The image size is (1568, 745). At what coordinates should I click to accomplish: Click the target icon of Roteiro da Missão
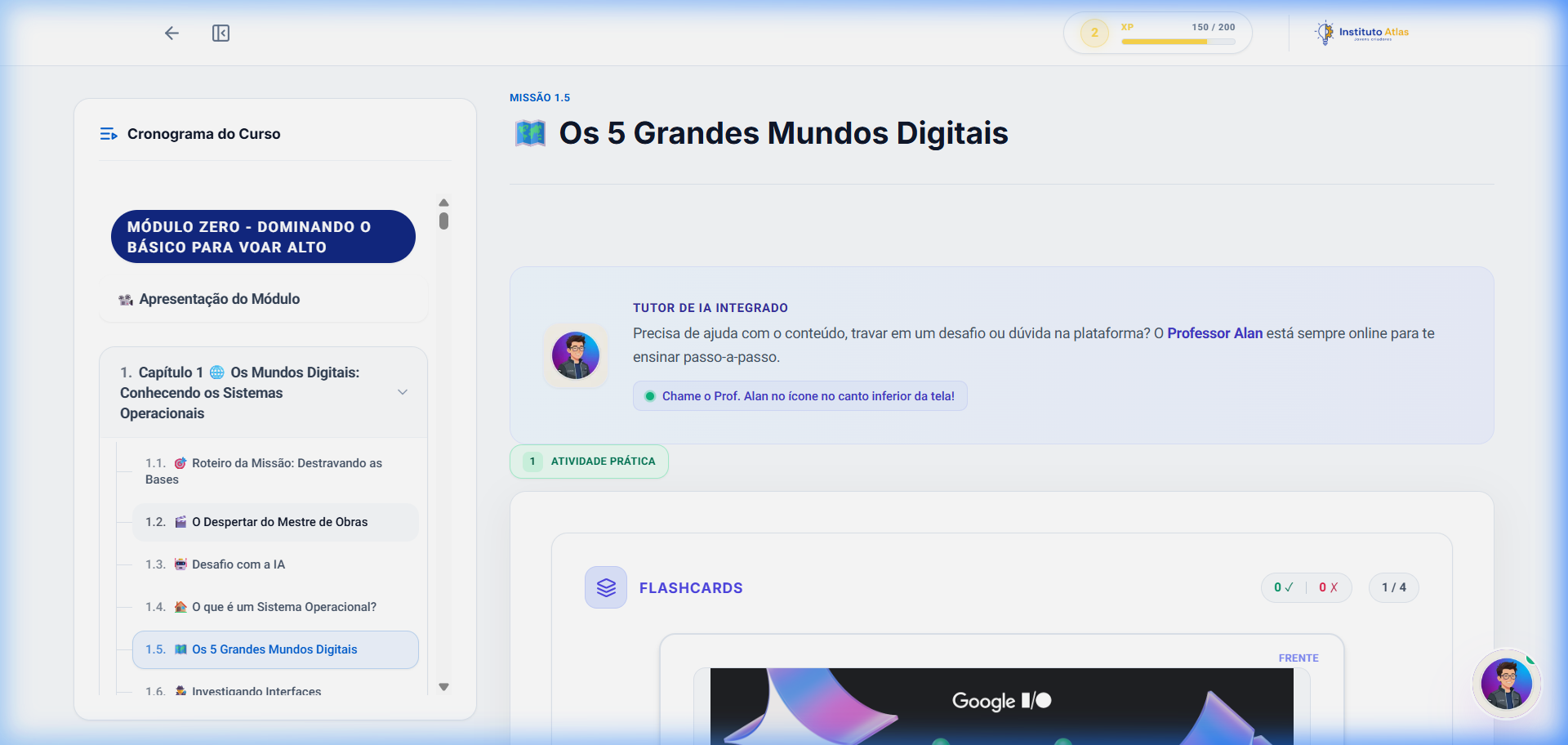click(x=180, y=463)
